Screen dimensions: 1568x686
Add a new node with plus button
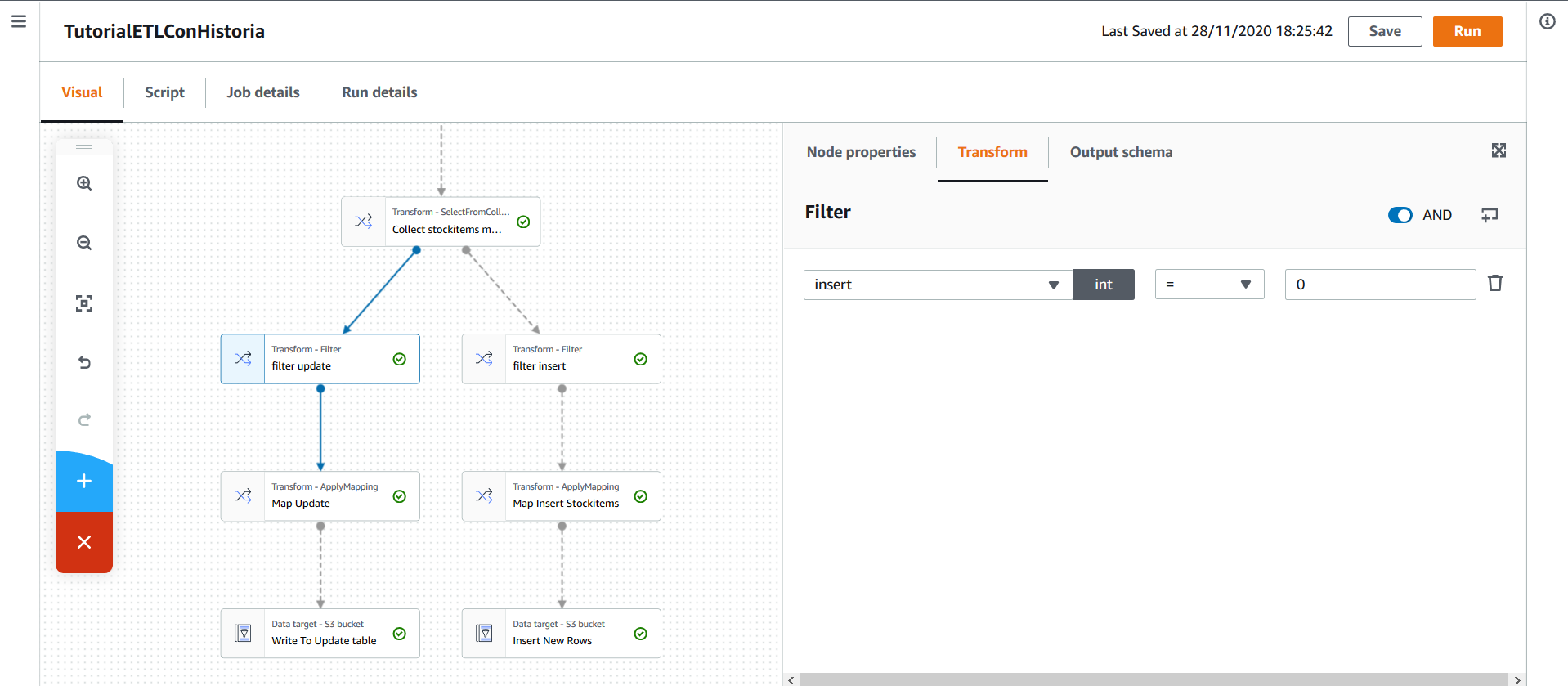tap(84, 481)
